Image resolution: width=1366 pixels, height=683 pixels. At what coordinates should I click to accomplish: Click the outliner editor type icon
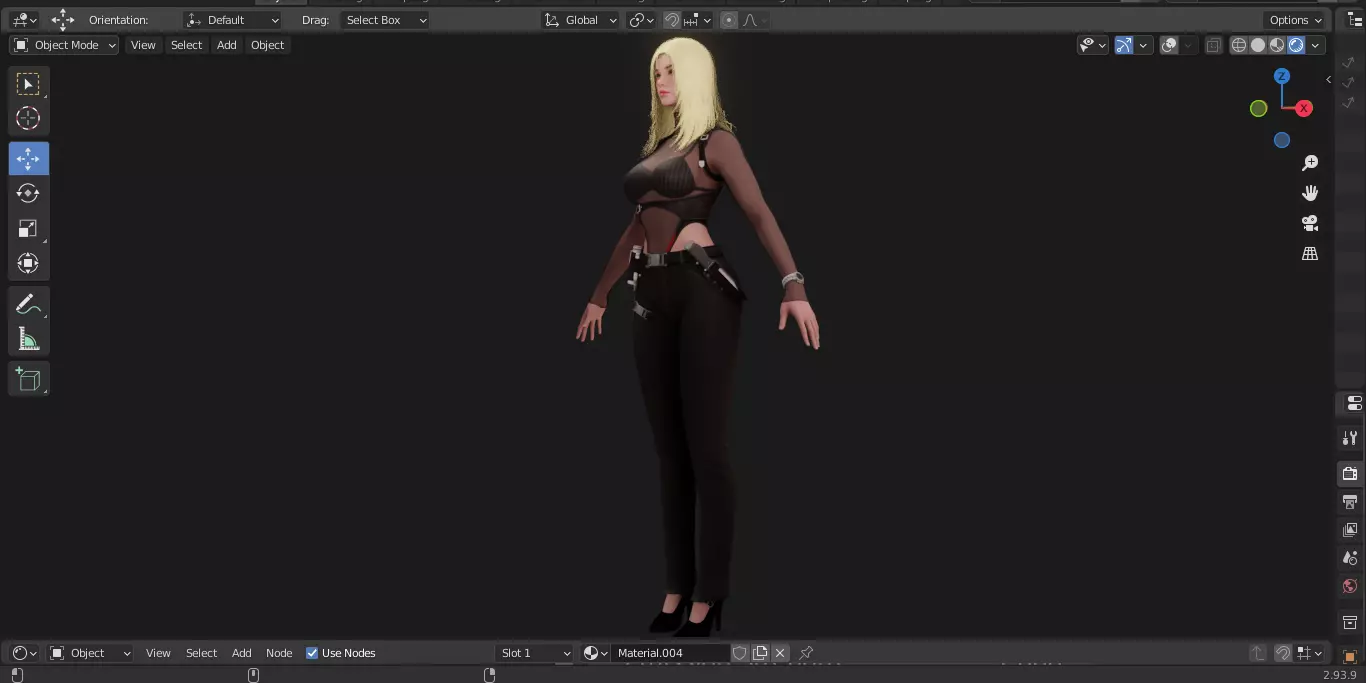point(1355,20)
